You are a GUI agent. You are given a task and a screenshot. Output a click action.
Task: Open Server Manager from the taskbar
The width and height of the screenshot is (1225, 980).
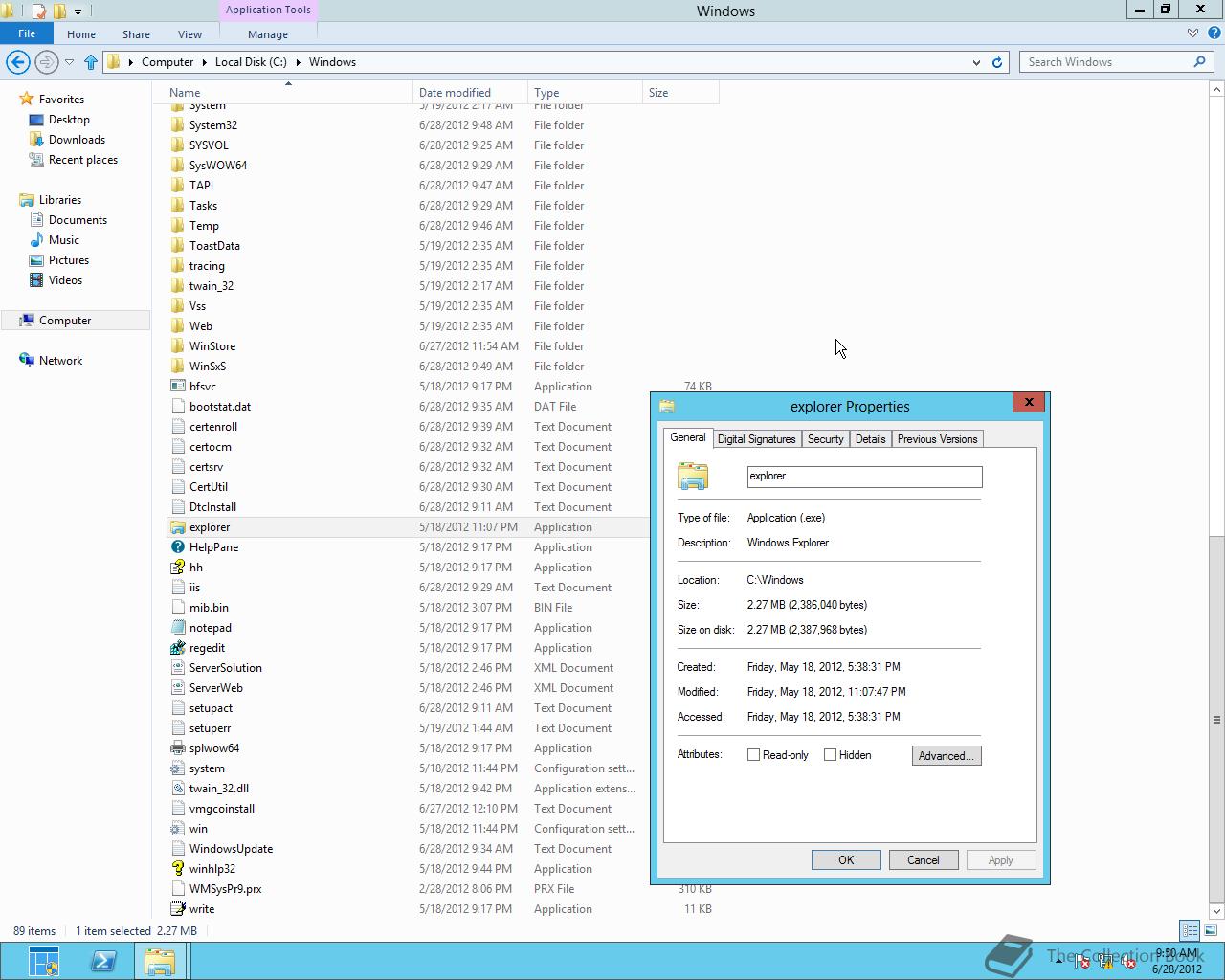[43, 961]
